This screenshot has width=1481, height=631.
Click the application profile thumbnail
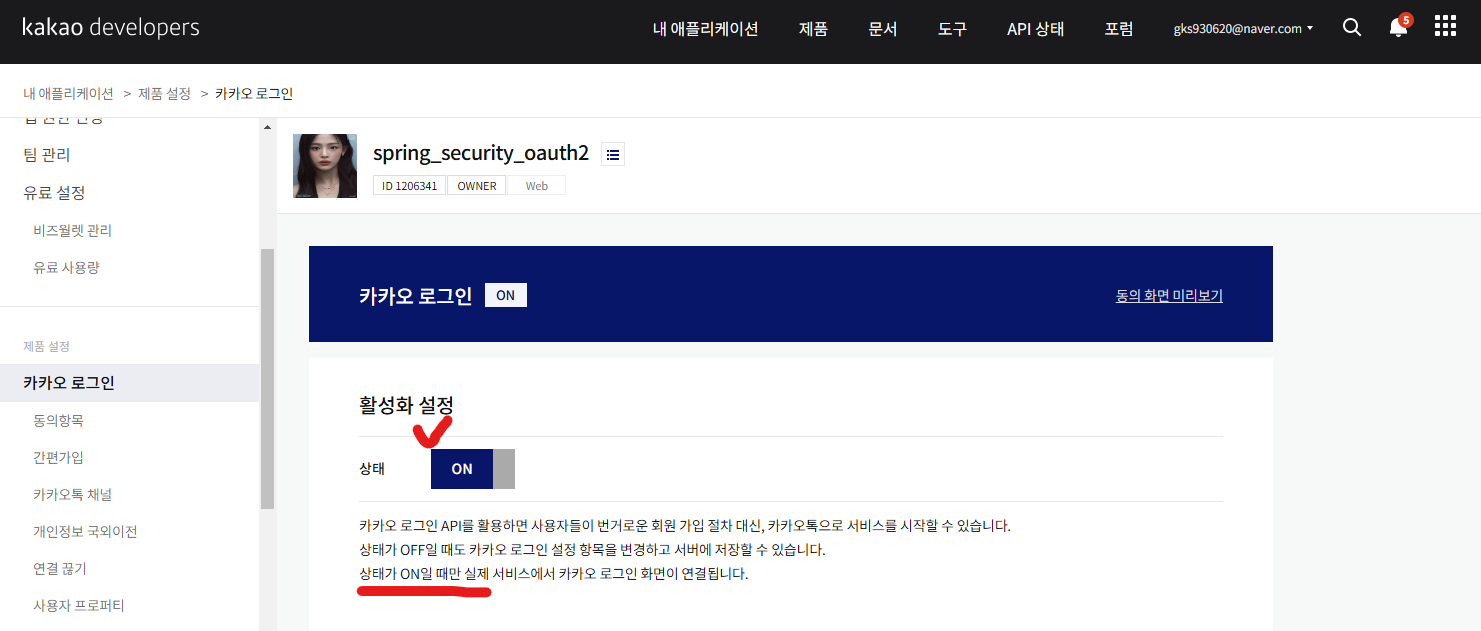coord(325,166)
